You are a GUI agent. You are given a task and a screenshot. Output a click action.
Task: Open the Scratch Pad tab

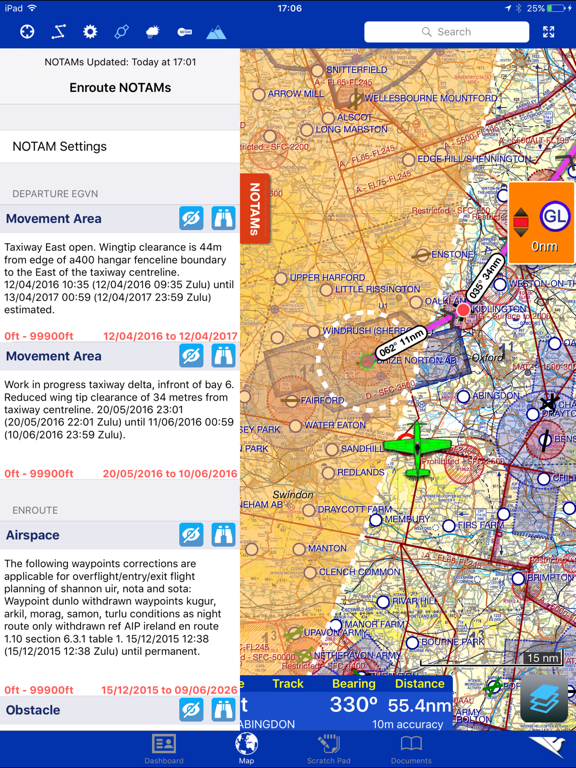point(329,749)
